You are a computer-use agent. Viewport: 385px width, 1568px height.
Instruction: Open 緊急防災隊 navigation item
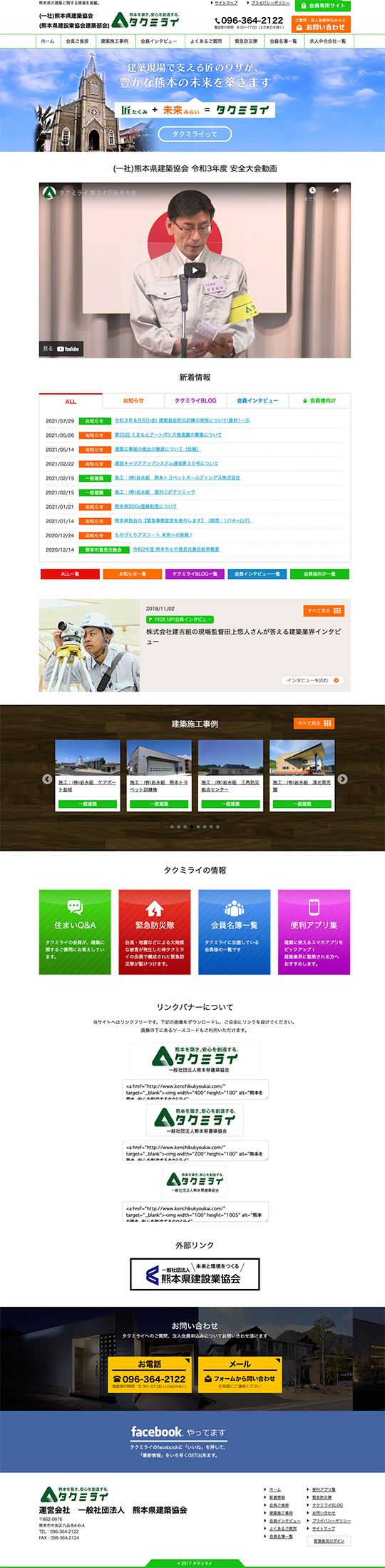coord(246,41)
